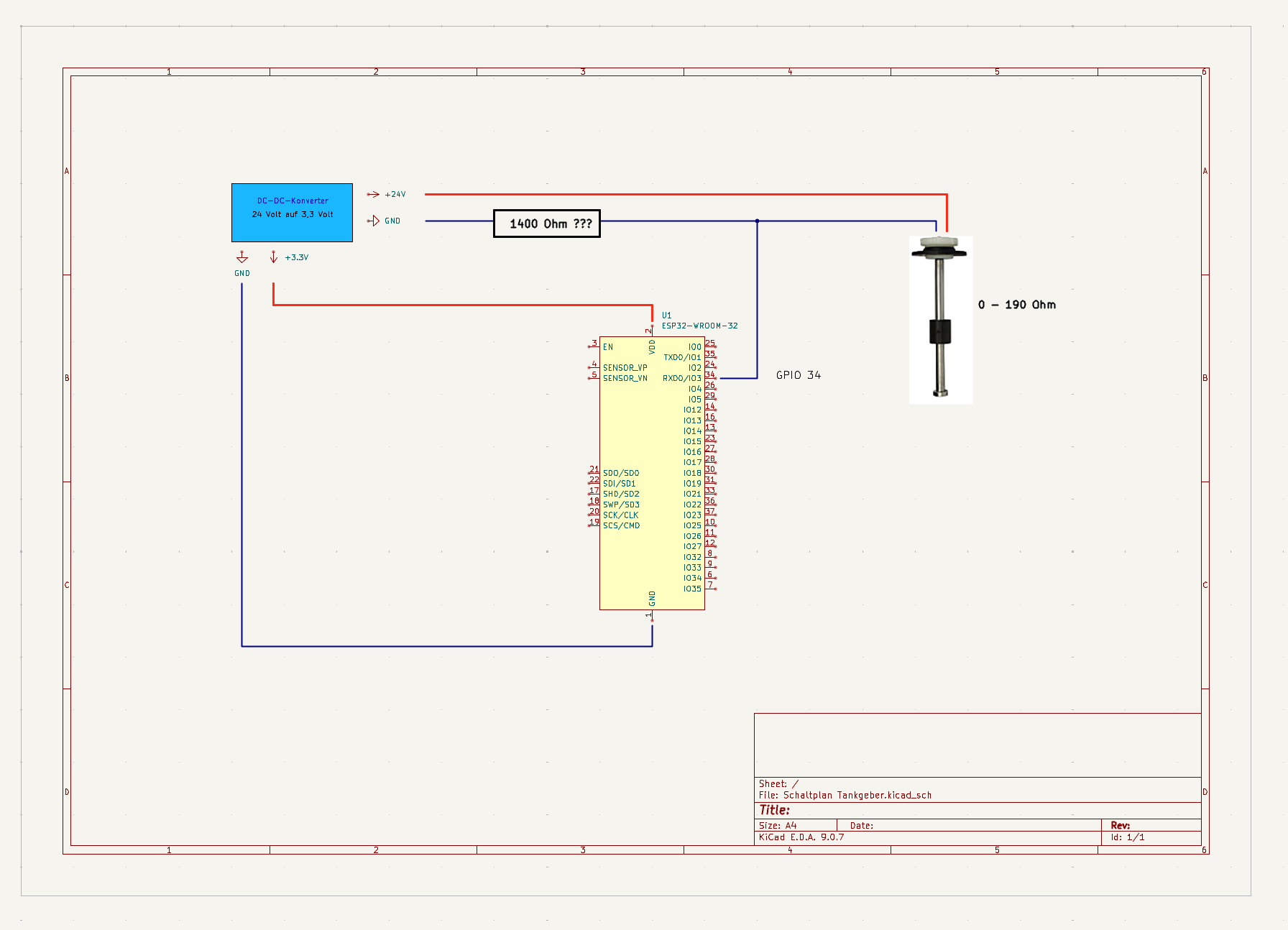The width and height of the screenshot is (1288, 930).
Task: Click the IO5 pin label
Action: [695, 400]
